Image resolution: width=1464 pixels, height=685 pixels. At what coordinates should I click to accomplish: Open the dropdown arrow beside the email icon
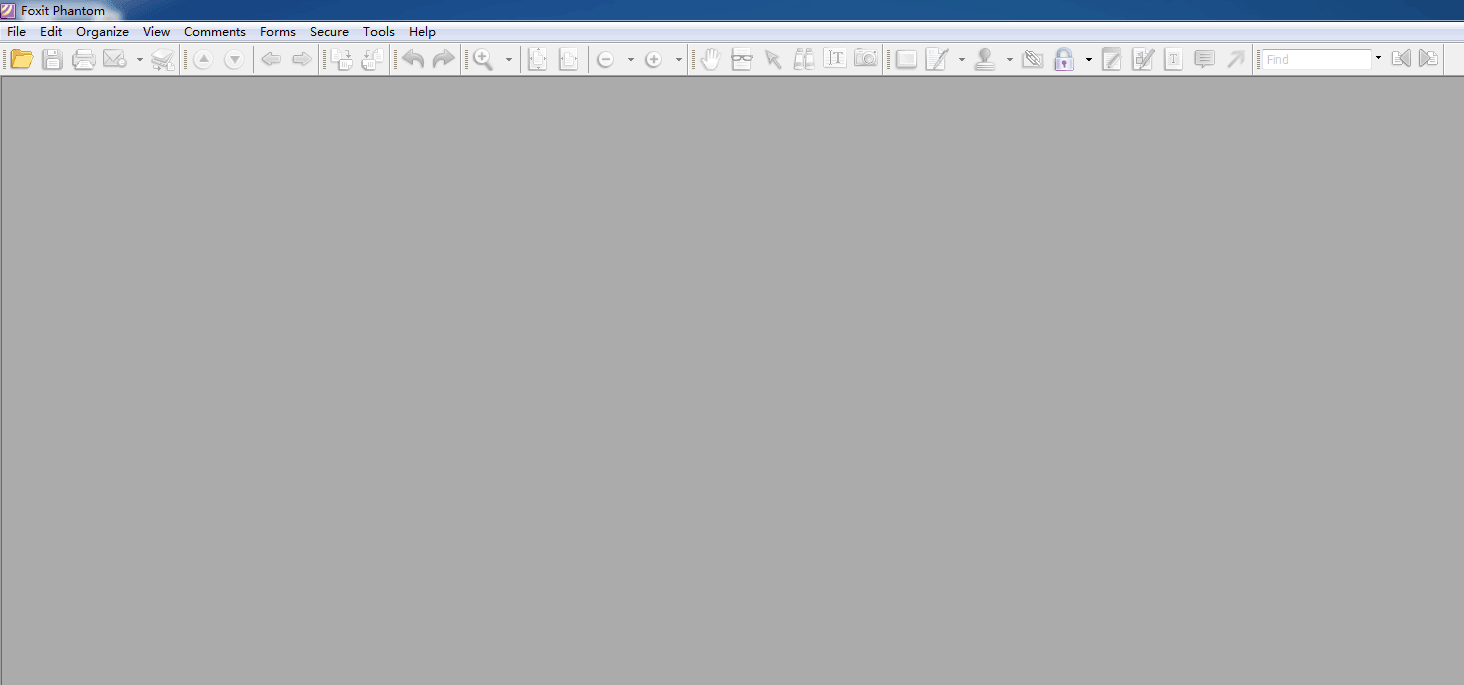(x=139, y=60)
